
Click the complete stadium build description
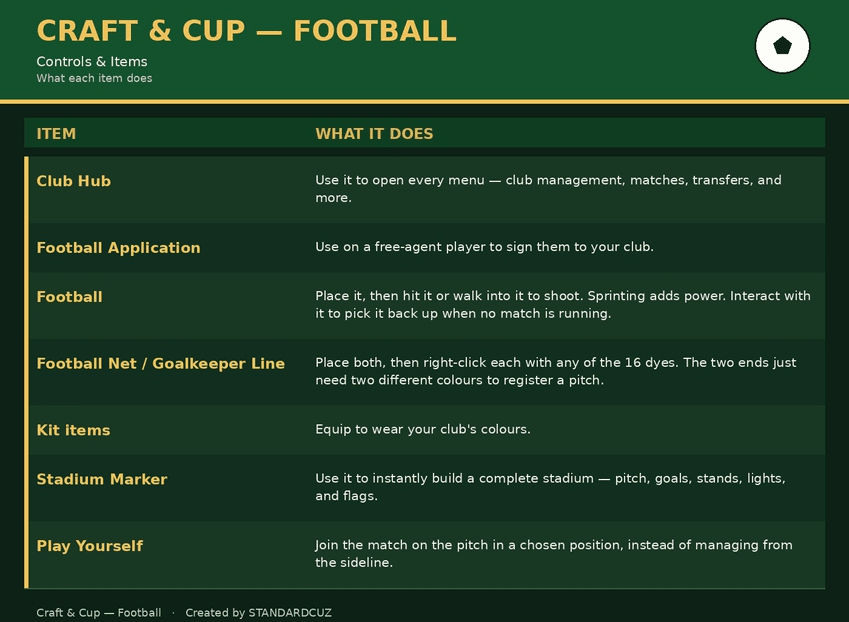click(x=550, y=487)
